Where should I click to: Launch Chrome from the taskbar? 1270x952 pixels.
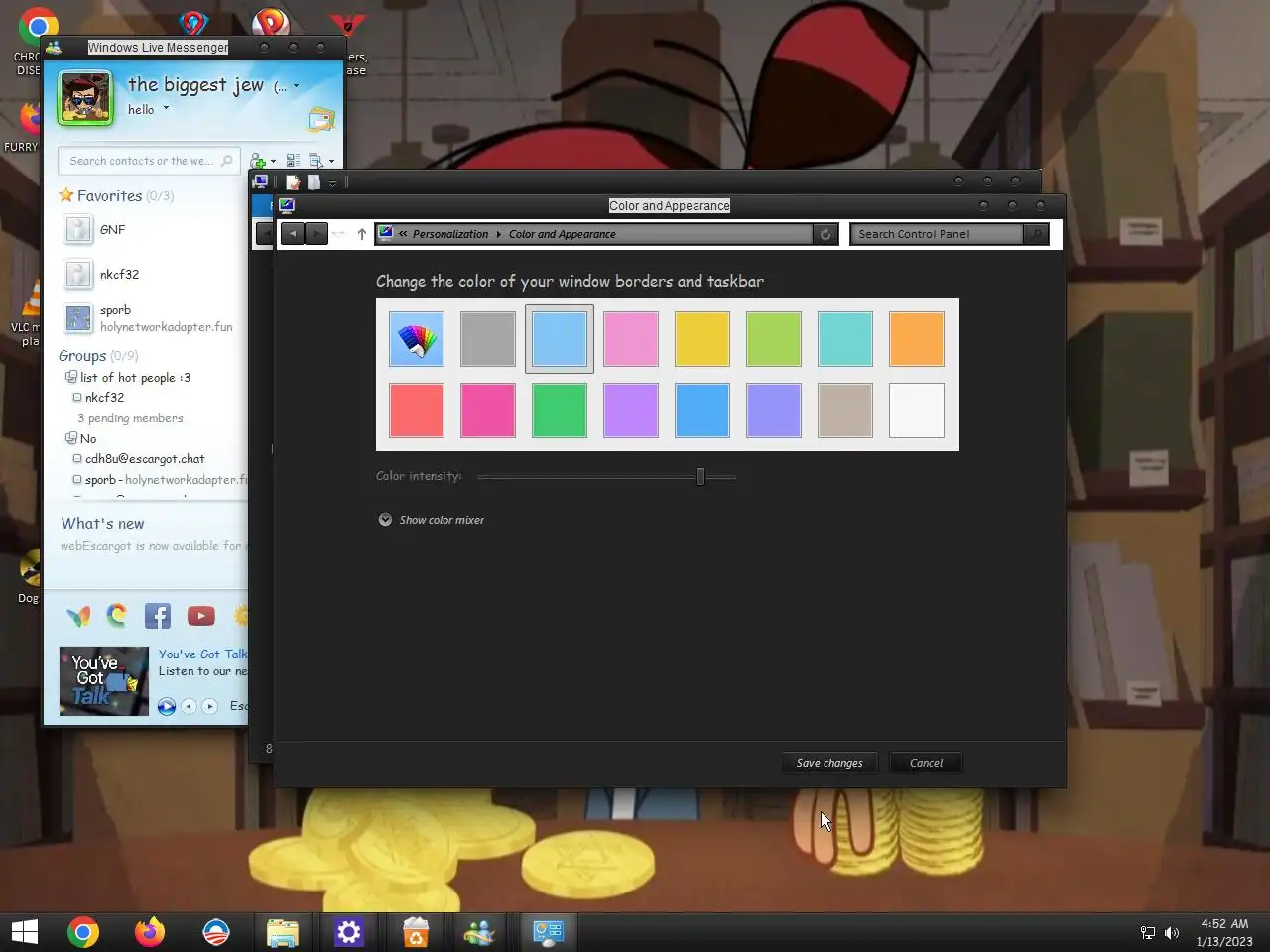pos(83,932)
